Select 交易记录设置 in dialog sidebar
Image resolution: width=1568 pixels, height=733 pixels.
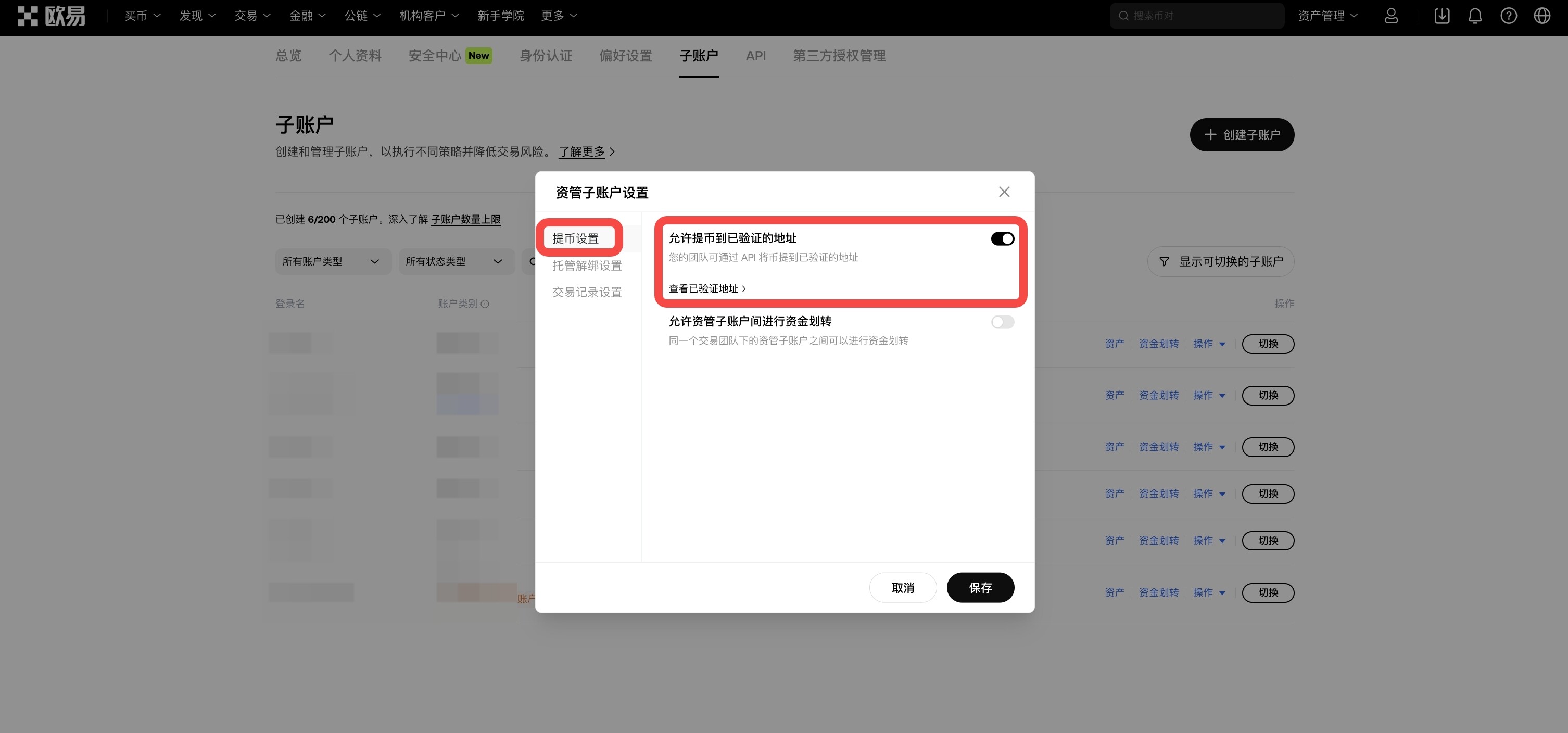tap(587, 292)
